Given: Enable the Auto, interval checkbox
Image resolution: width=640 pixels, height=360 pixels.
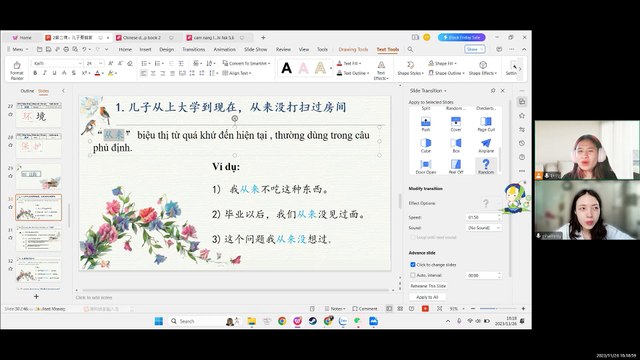Looking at the screenshot, I should pyautogui.click(x=413, y=275).
